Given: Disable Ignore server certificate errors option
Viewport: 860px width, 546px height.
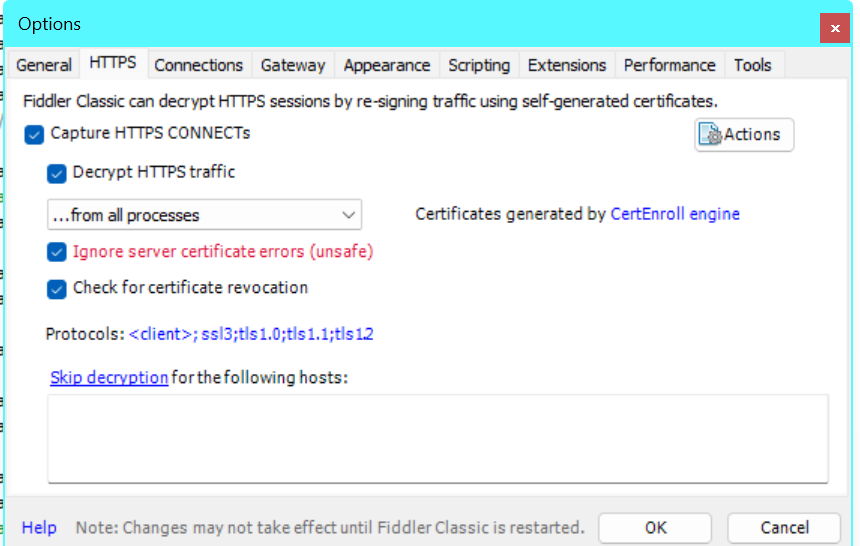Looking at the screenshot, I should pos(56,252).
